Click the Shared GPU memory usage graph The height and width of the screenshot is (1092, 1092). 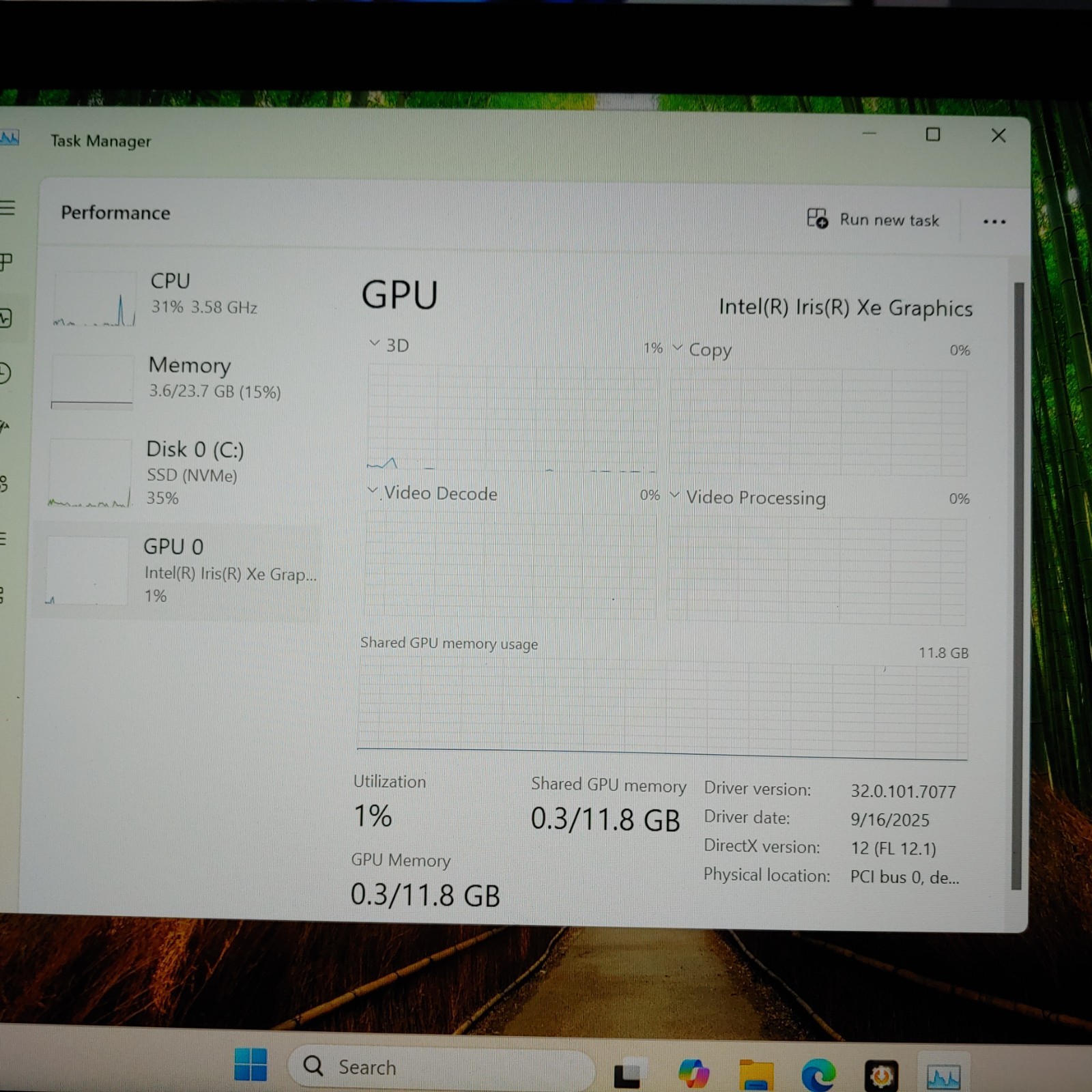(662, 710)
